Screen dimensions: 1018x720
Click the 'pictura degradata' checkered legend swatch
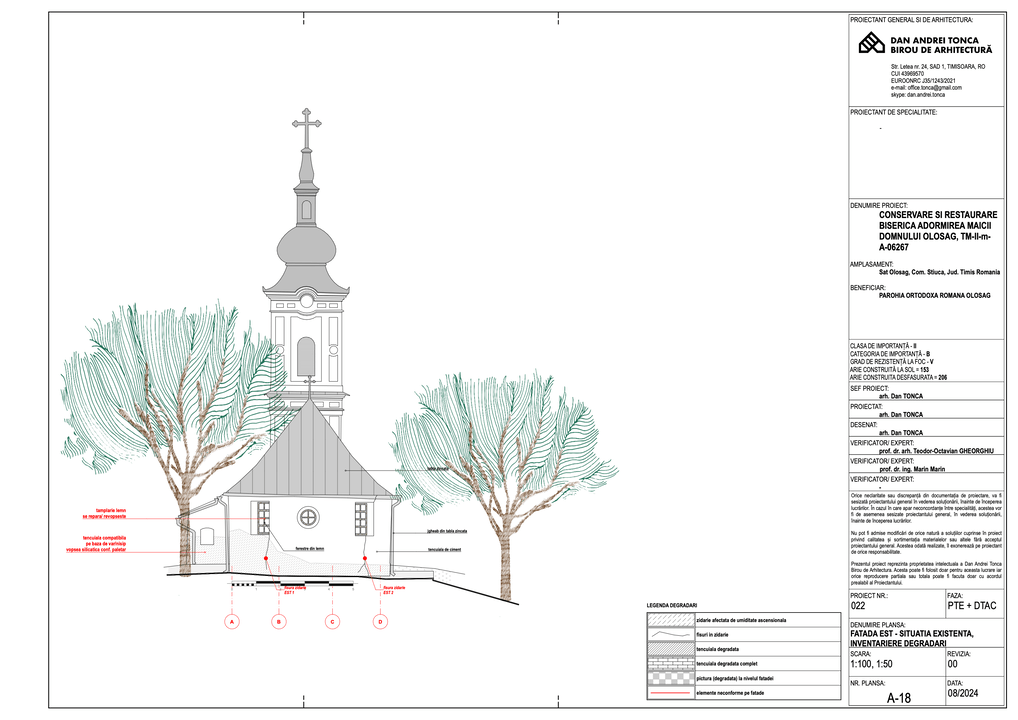click(669, 678)
